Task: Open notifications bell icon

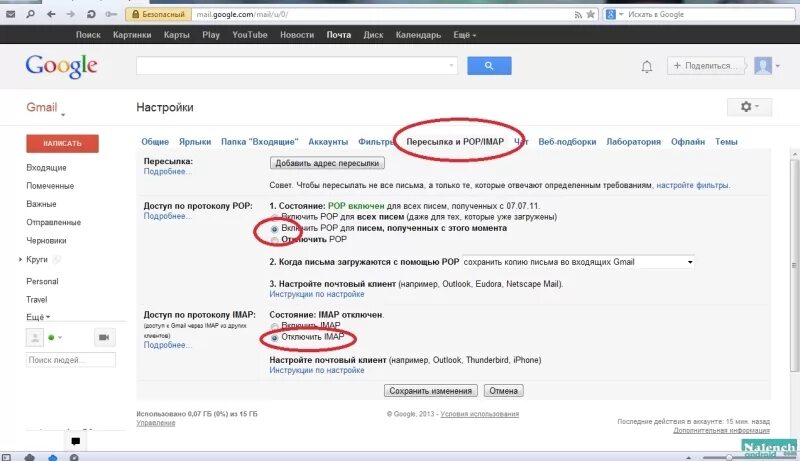Action: [646, 66]
